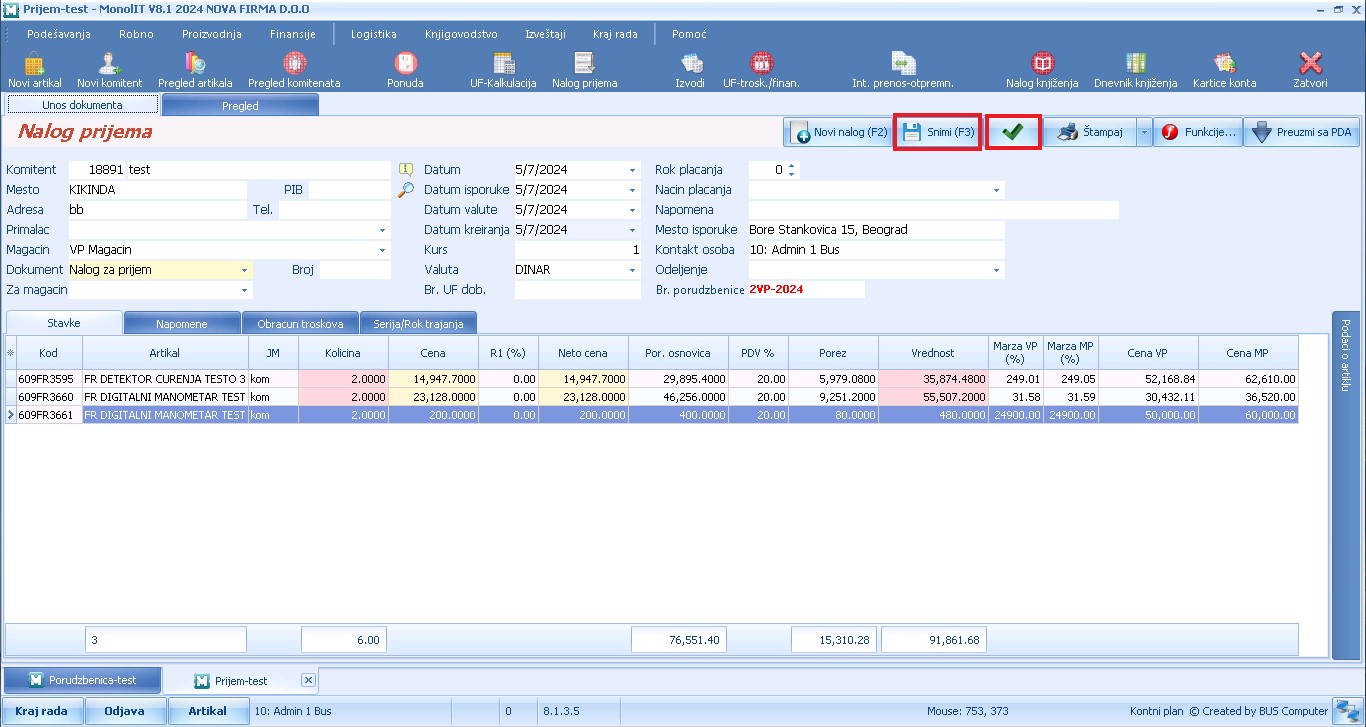This screenshot has height=727, width=1366.
Task: Click the note icon beside Komitent field
Action: coord(405,170)
